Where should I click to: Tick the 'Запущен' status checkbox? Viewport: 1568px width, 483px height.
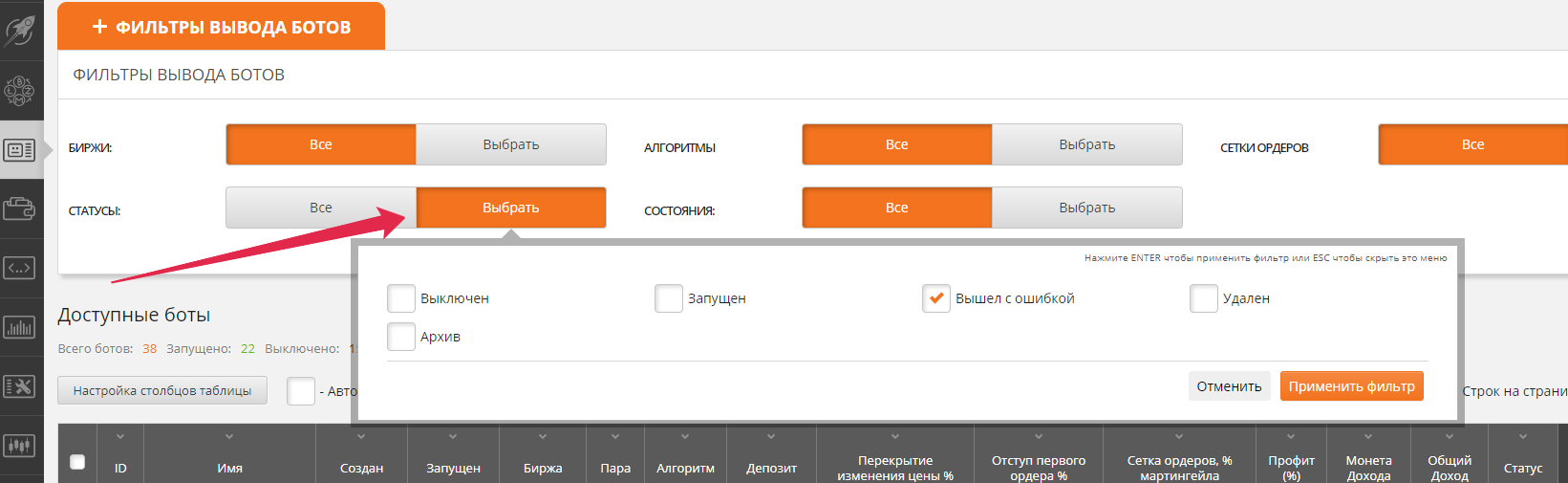tap(669, 298)
